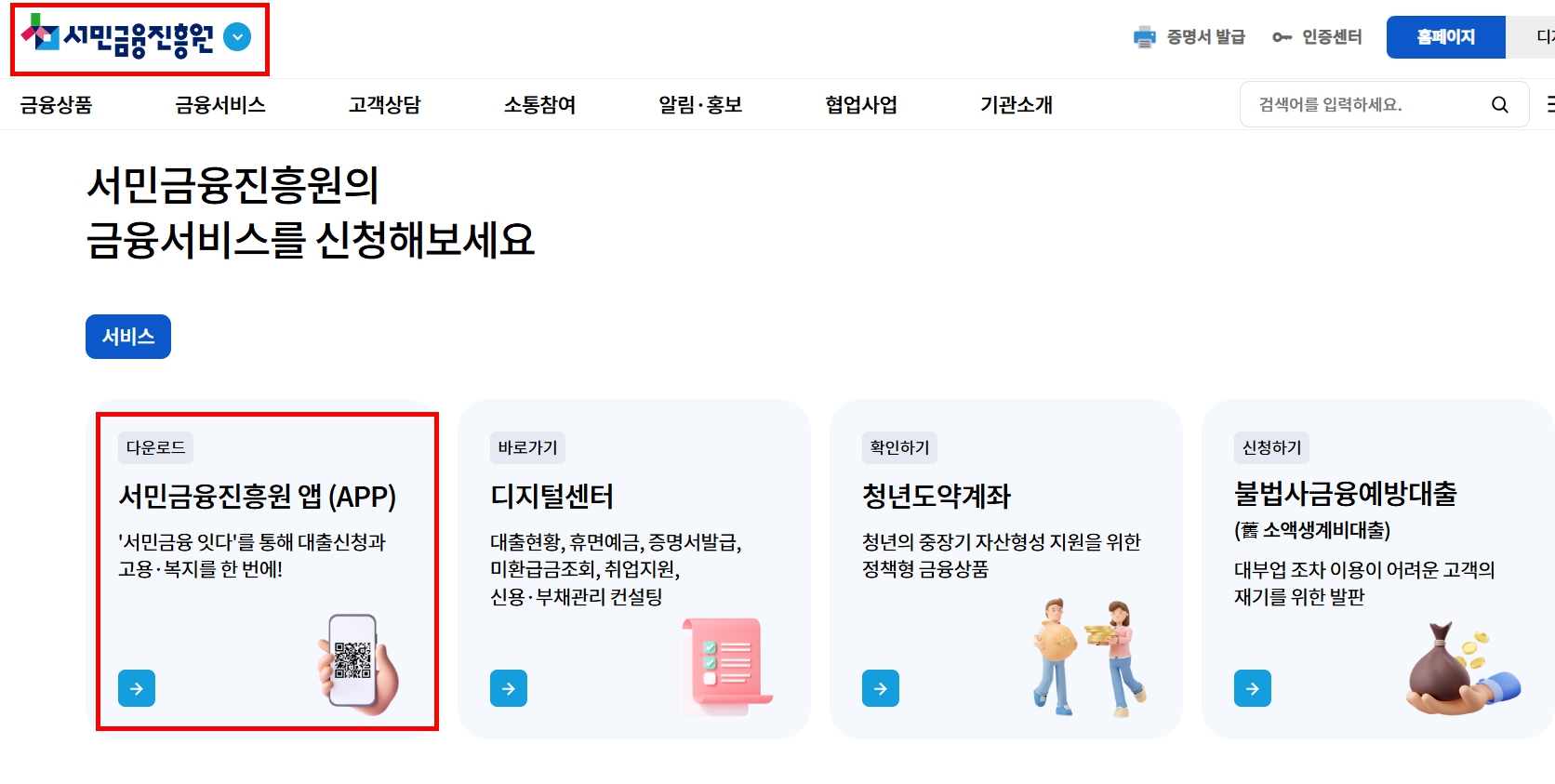The height and width of the screenshot is (784, 1555).
Task: Click the arrow on the 디지털센터 card
Action: 509,688
